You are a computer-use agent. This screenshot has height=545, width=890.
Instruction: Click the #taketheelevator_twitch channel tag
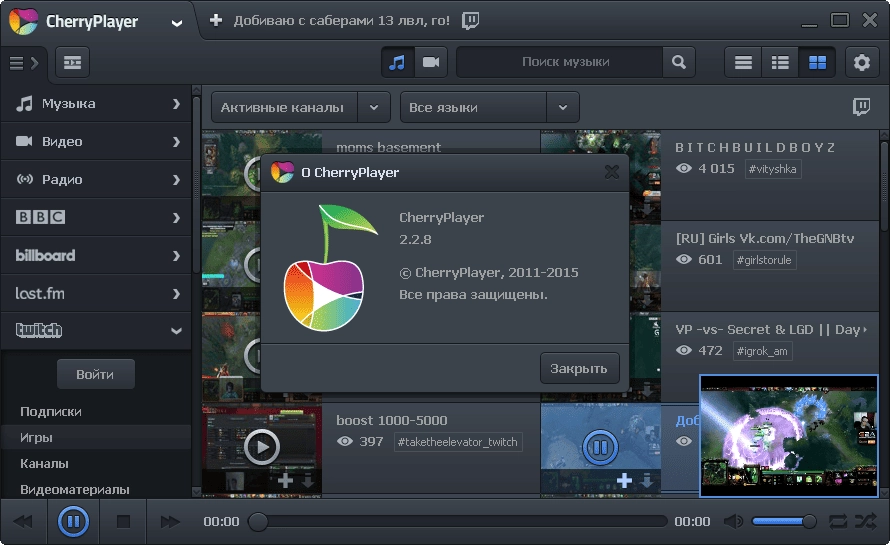pos(457,442)
